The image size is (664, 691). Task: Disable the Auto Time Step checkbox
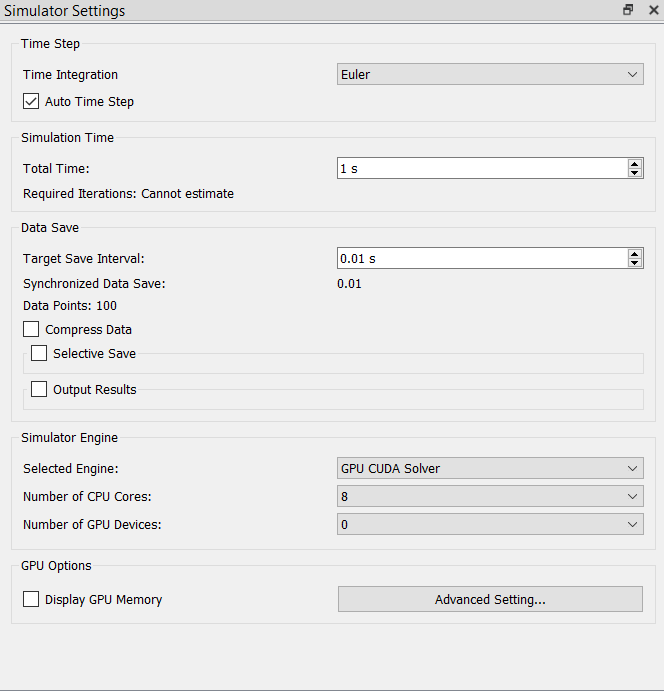coord(31,101)
